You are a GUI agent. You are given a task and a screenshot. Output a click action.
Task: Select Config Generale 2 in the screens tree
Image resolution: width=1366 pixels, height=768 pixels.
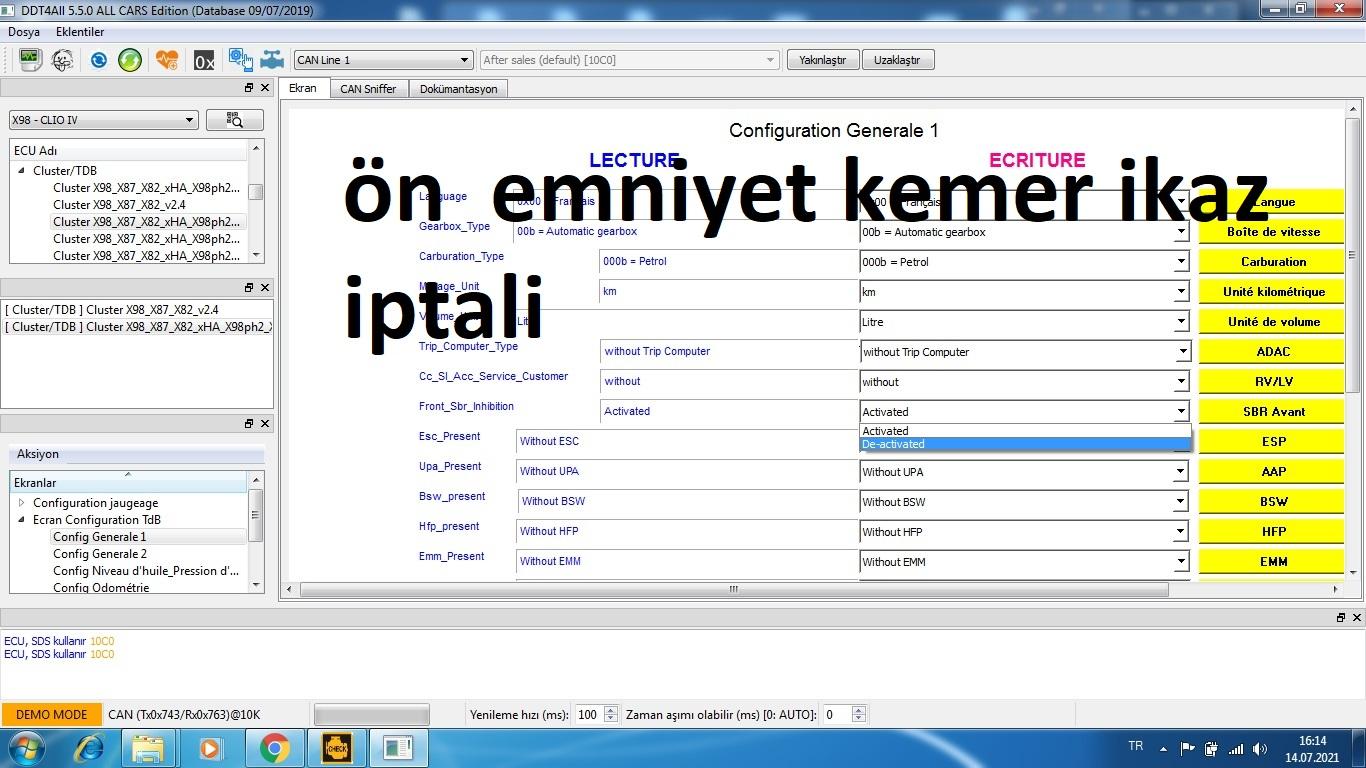click(100, 554)
